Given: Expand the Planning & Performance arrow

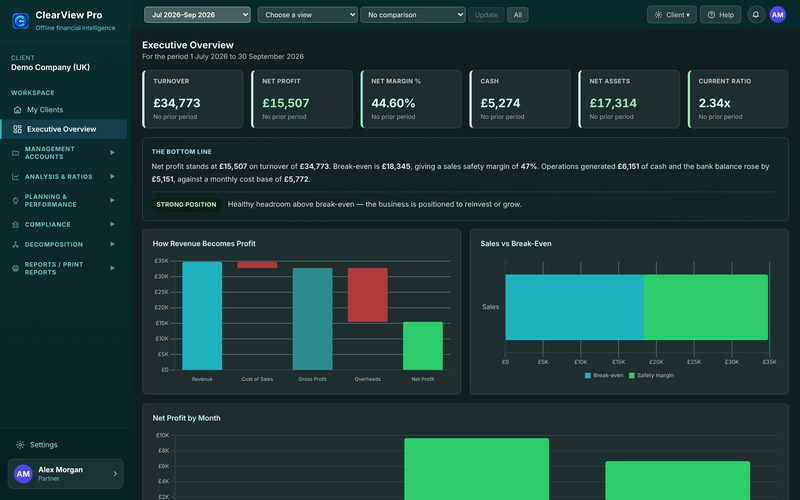Looking at the screenshot, I should pyautogui.click(x=112, y=201).
